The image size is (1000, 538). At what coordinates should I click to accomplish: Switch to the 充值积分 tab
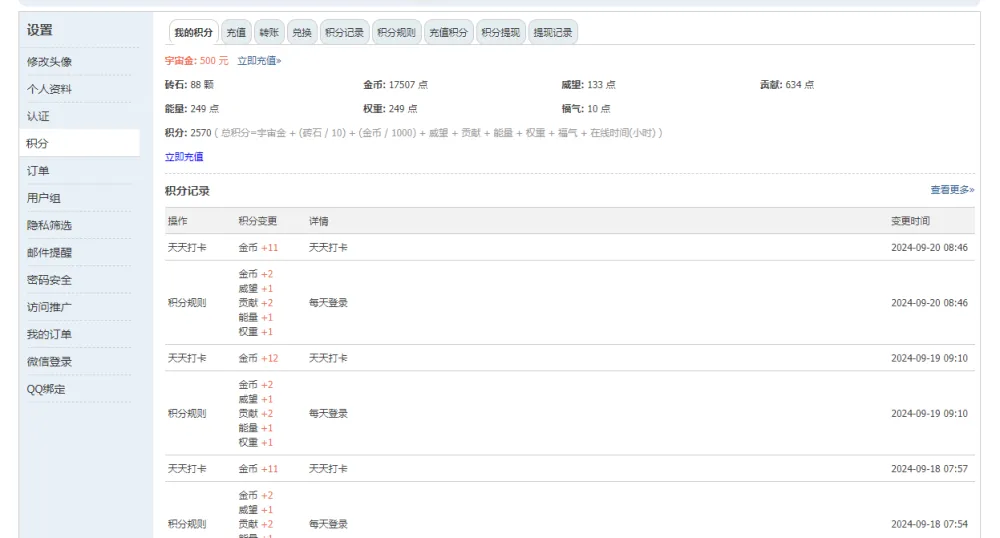coord(448,33)
